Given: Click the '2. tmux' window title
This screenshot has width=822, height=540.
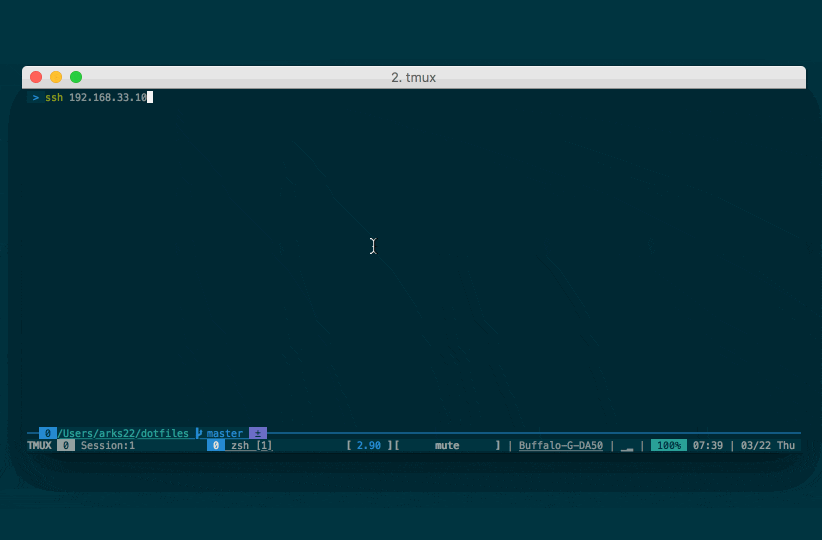Looking at the screenshot, I should (x=414, y=78).
